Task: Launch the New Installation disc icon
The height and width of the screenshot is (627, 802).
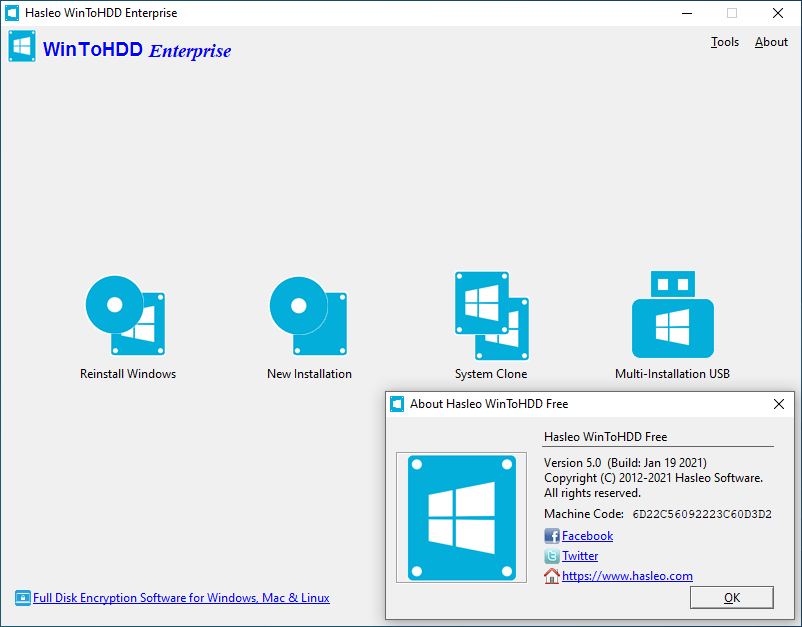Action: [308, 316]
